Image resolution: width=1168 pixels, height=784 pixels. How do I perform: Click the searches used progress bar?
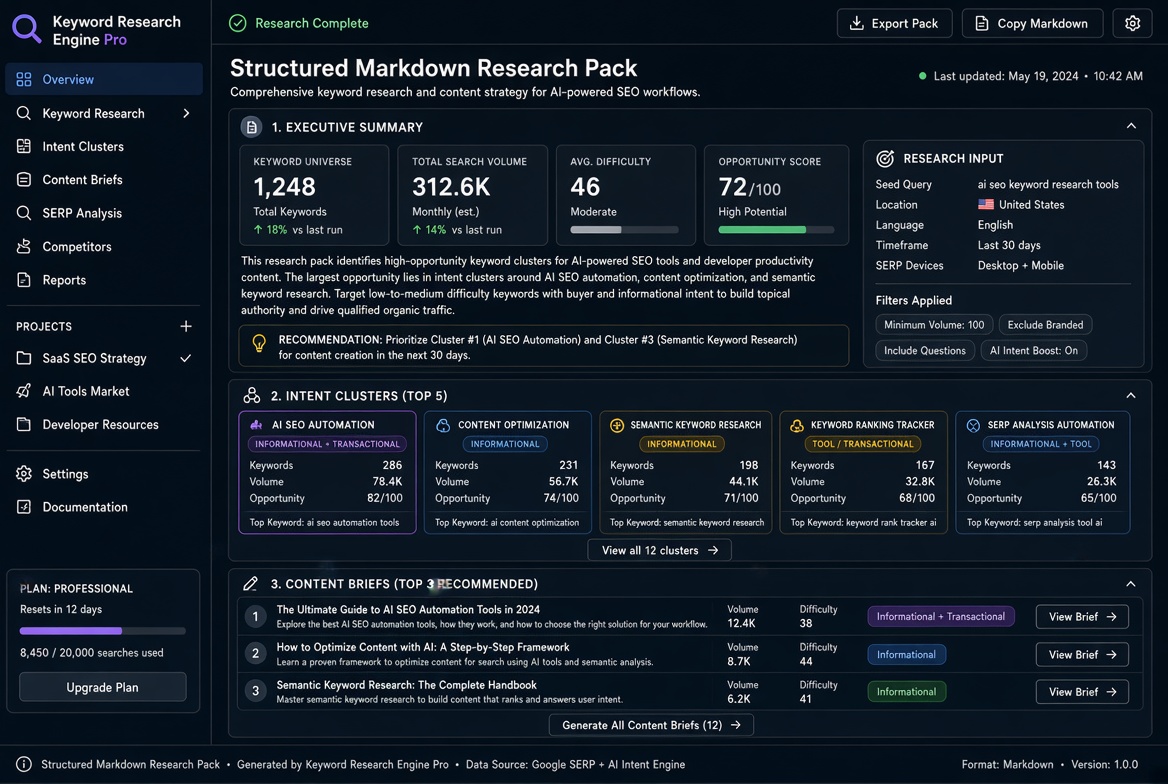pos(103,631)
